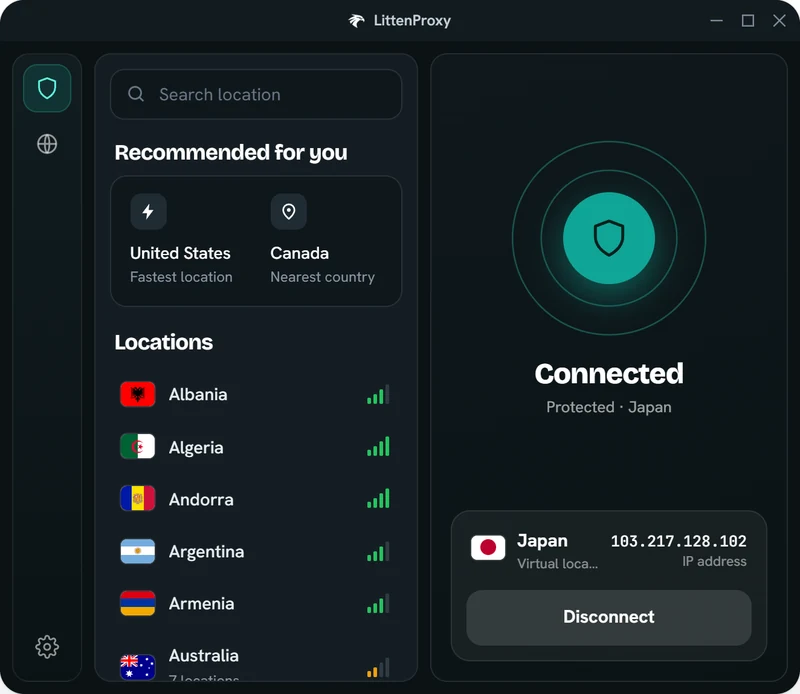Choose Australia from locations list
The width and height of the screenshot is (800, 694).
255,663
